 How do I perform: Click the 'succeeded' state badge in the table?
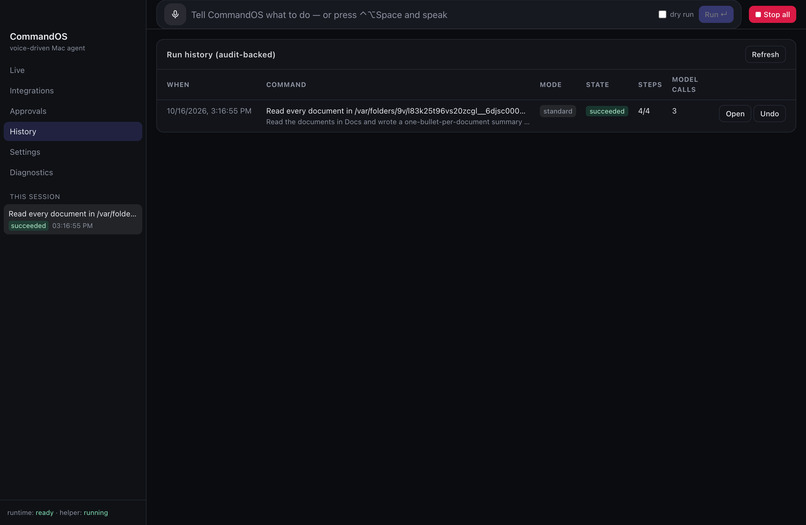pos(607,111)
